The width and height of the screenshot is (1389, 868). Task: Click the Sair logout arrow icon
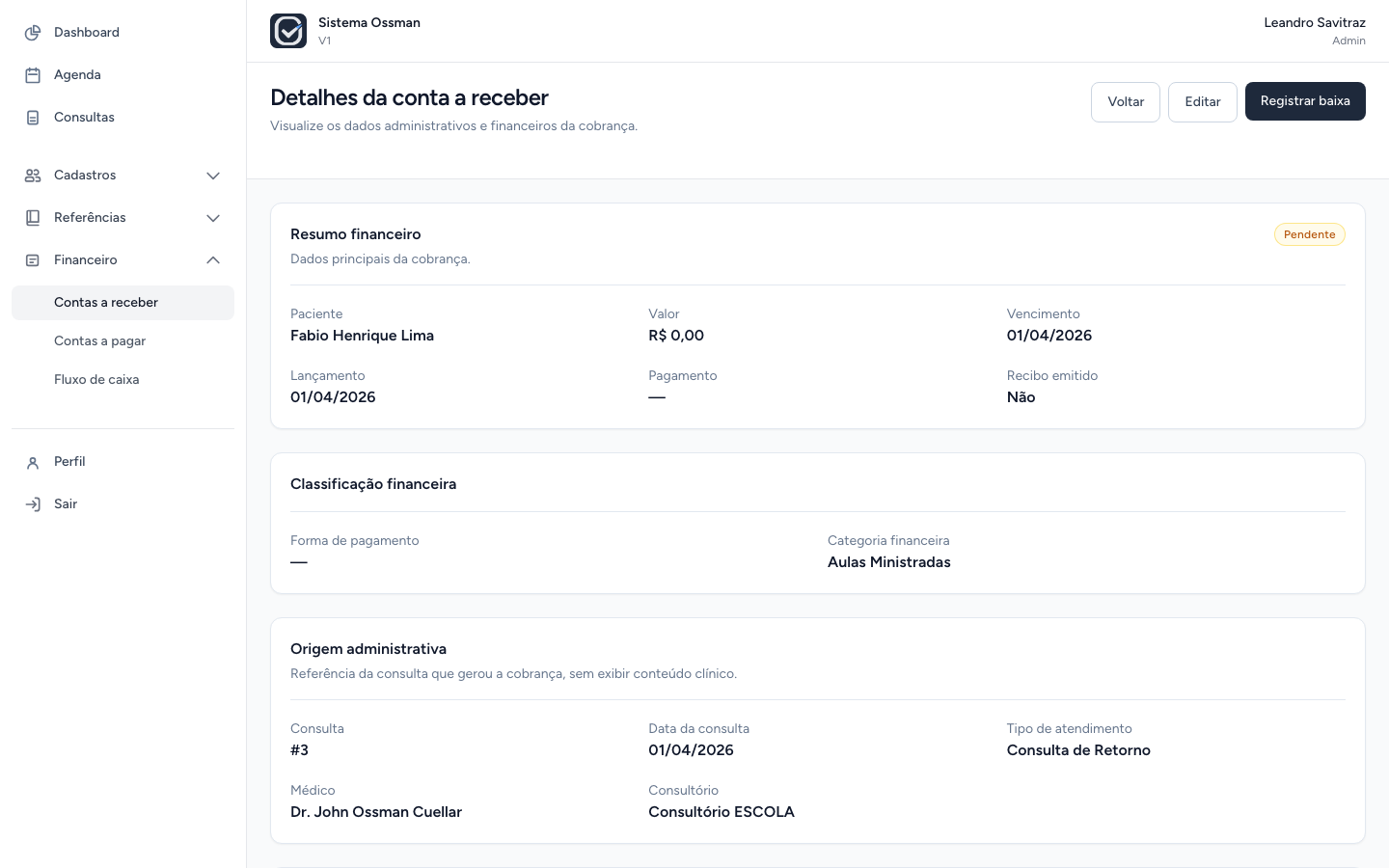tap(33, 504)
